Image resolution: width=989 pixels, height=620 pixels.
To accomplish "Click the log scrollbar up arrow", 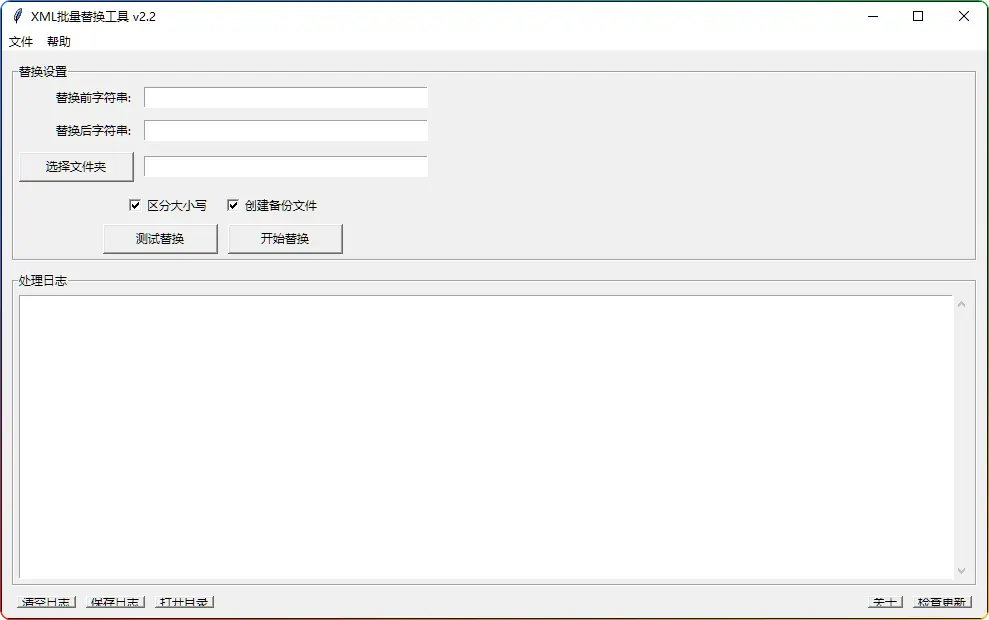I will click(x=961, y=305).
